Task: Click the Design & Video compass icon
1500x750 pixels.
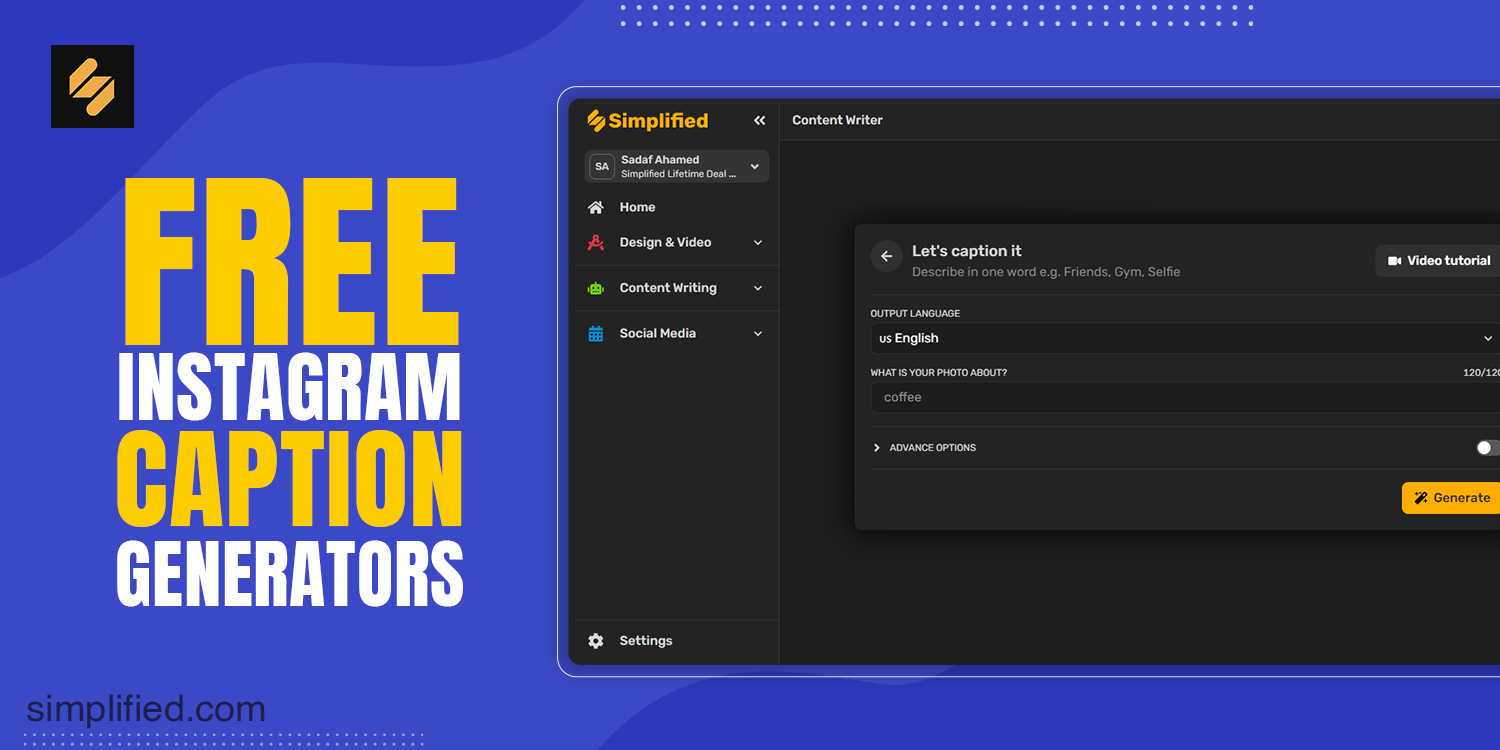Action: click(596, 242)
